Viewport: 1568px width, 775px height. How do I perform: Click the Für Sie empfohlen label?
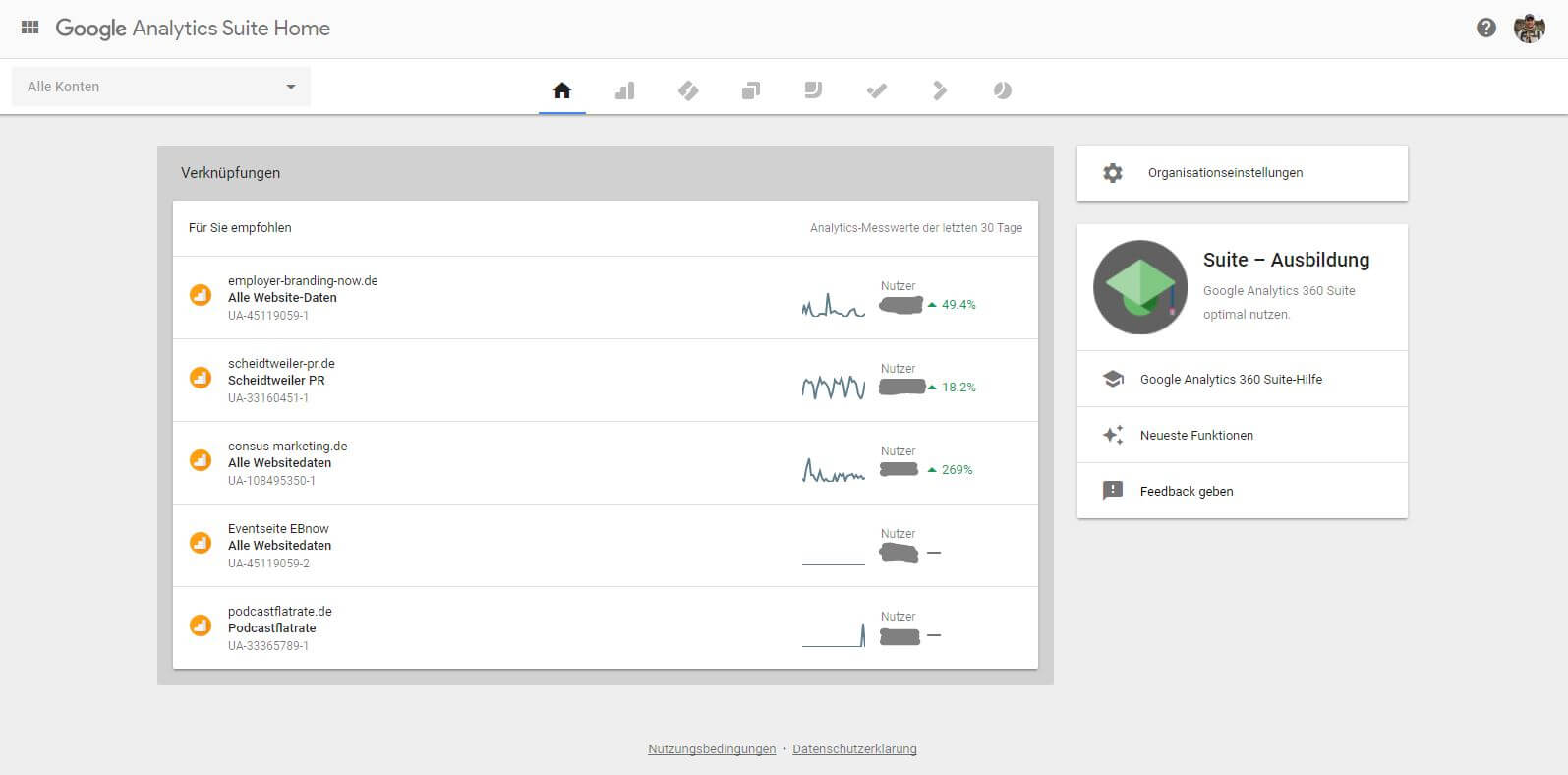(240, 228)
